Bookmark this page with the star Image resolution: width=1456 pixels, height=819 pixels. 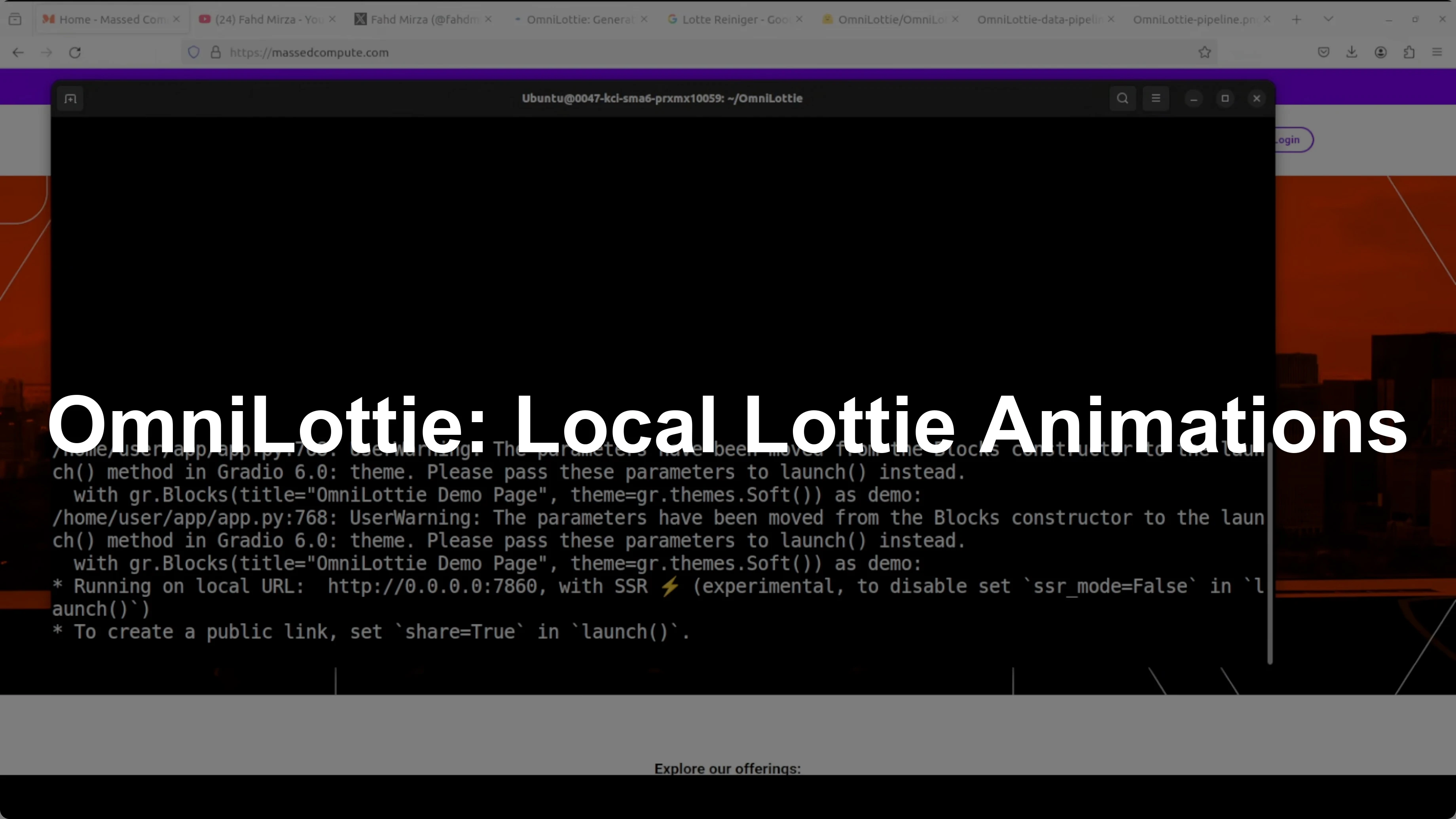1204,52
